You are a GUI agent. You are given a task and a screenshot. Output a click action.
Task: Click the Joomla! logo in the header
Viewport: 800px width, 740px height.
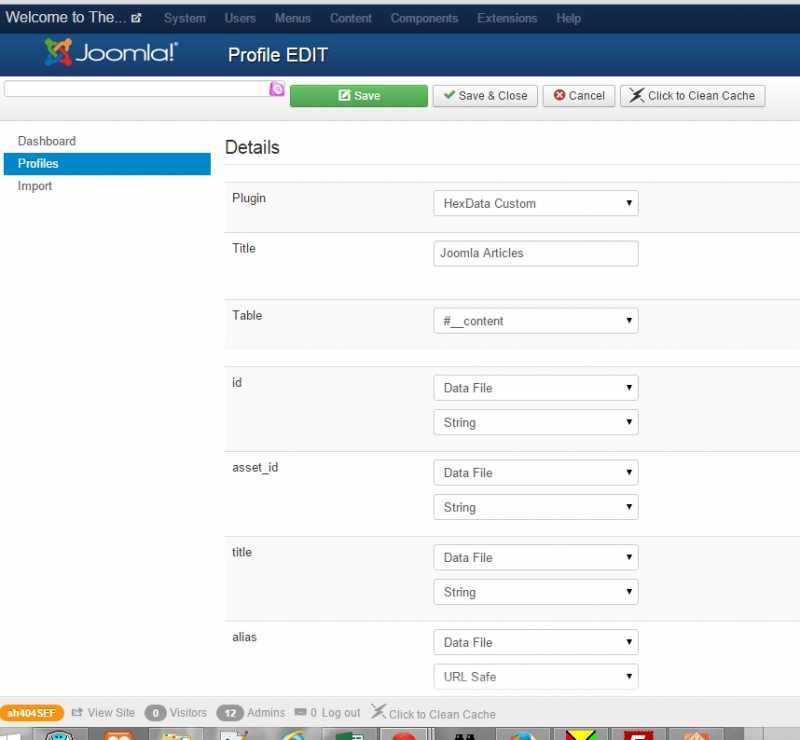point(111,52)
